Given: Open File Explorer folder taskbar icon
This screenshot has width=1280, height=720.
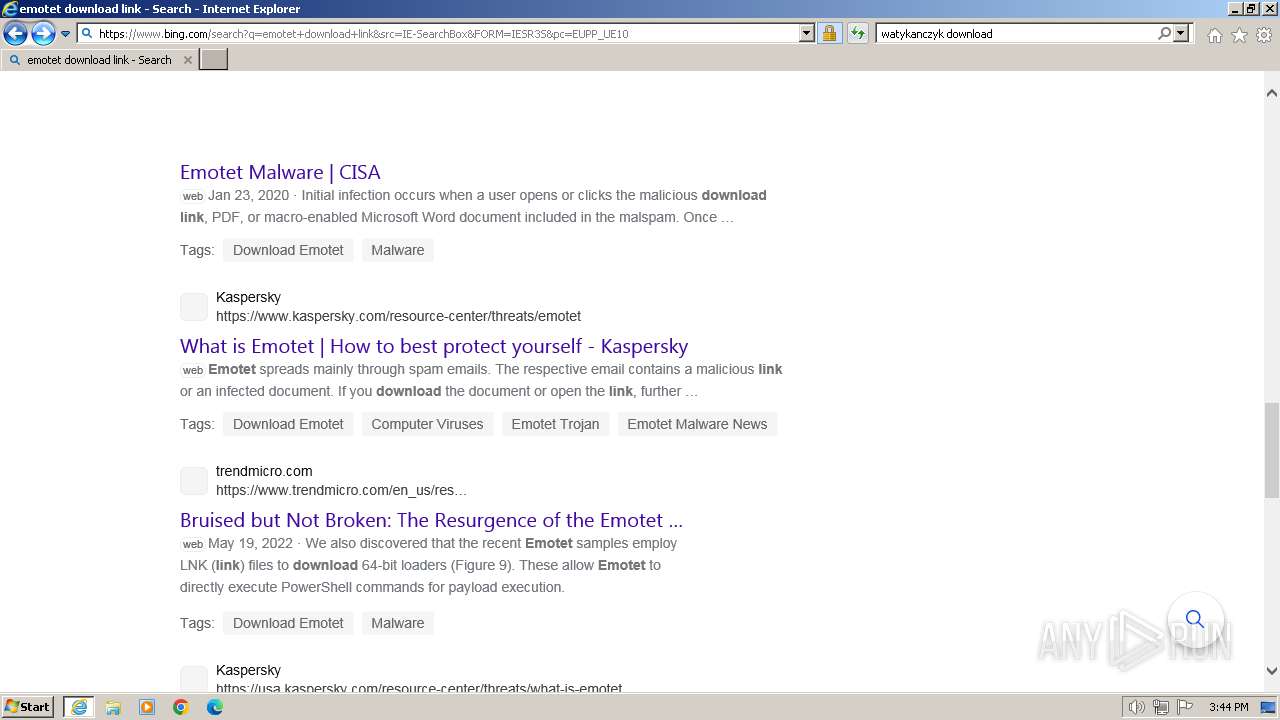Looking at the screenshot, I should tap(113, 707).
